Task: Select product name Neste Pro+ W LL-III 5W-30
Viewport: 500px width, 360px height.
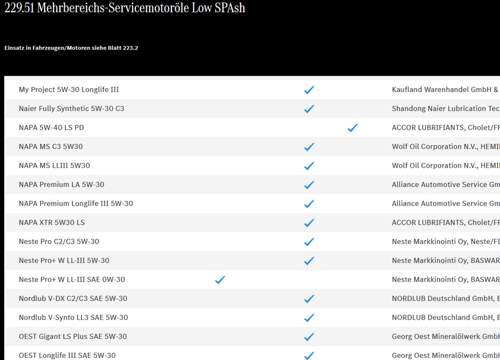Action: coord(64,260)
